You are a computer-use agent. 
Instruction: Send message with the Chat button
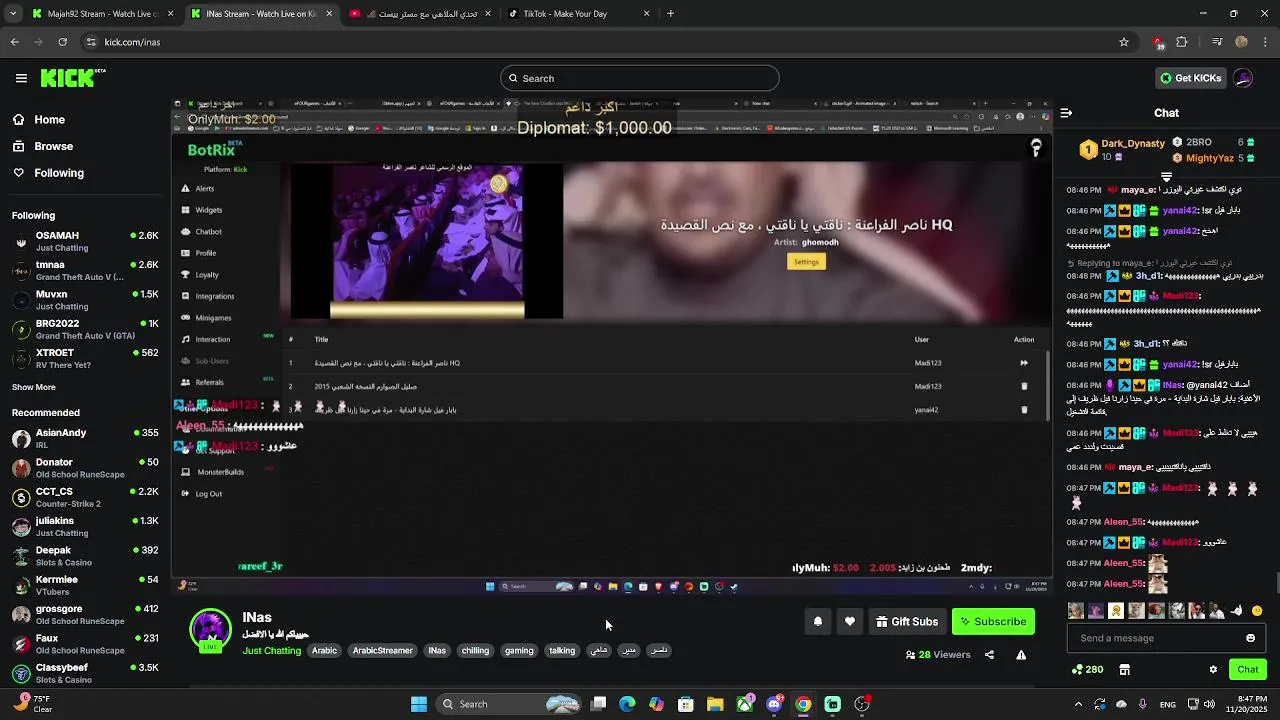(1248, 670)
